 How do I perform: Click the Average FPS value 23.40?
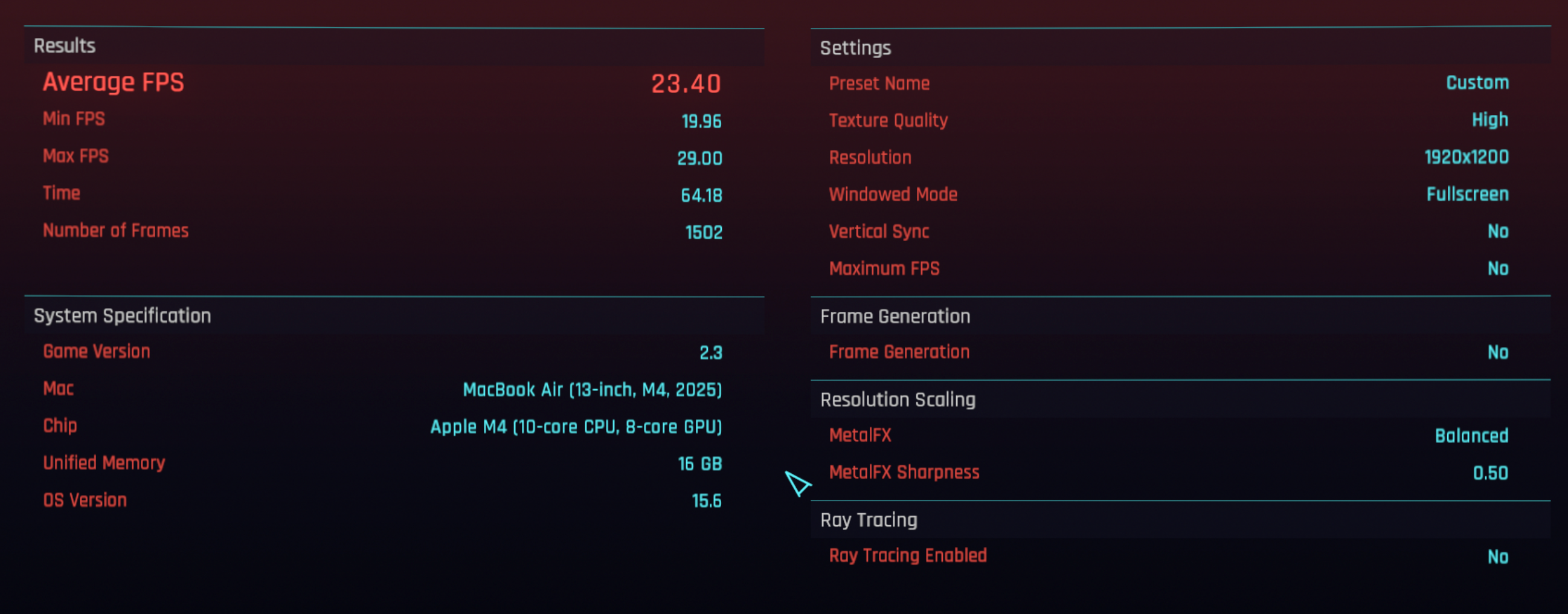coord(686,83)
